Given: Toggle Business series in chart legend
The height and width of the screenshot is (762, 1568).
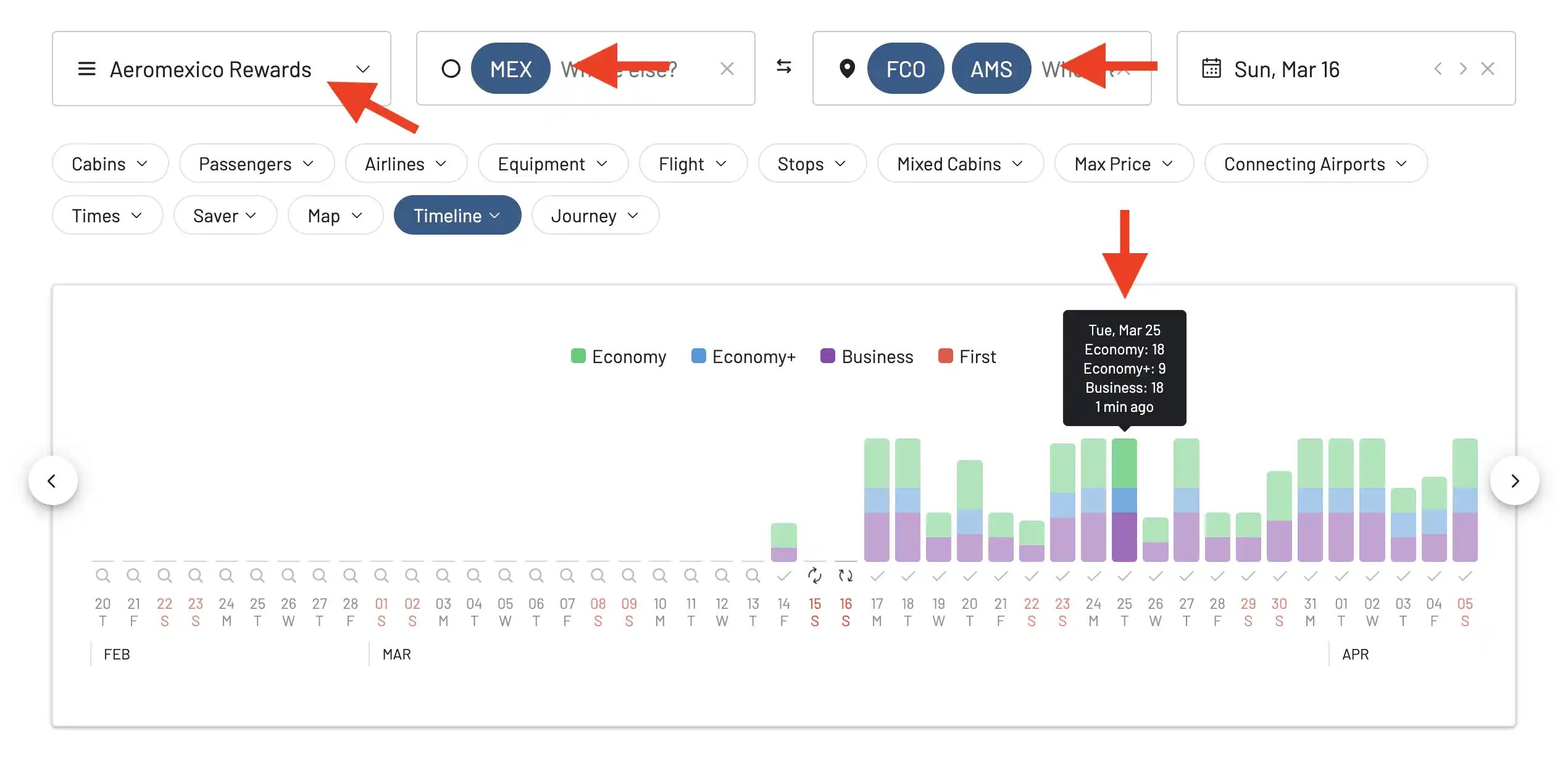Looking at the screenshot, I should coord(867,357).
